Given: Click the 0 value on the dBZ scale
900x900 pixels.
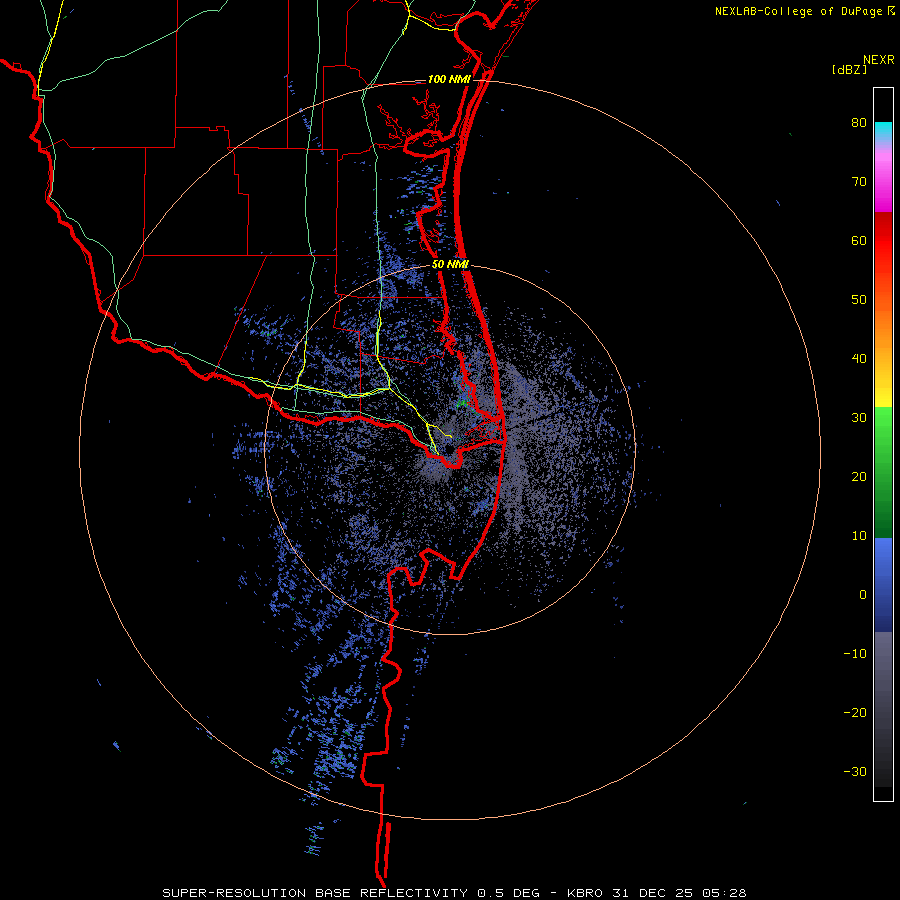Looking at the screenshot, I should point(863,595).
